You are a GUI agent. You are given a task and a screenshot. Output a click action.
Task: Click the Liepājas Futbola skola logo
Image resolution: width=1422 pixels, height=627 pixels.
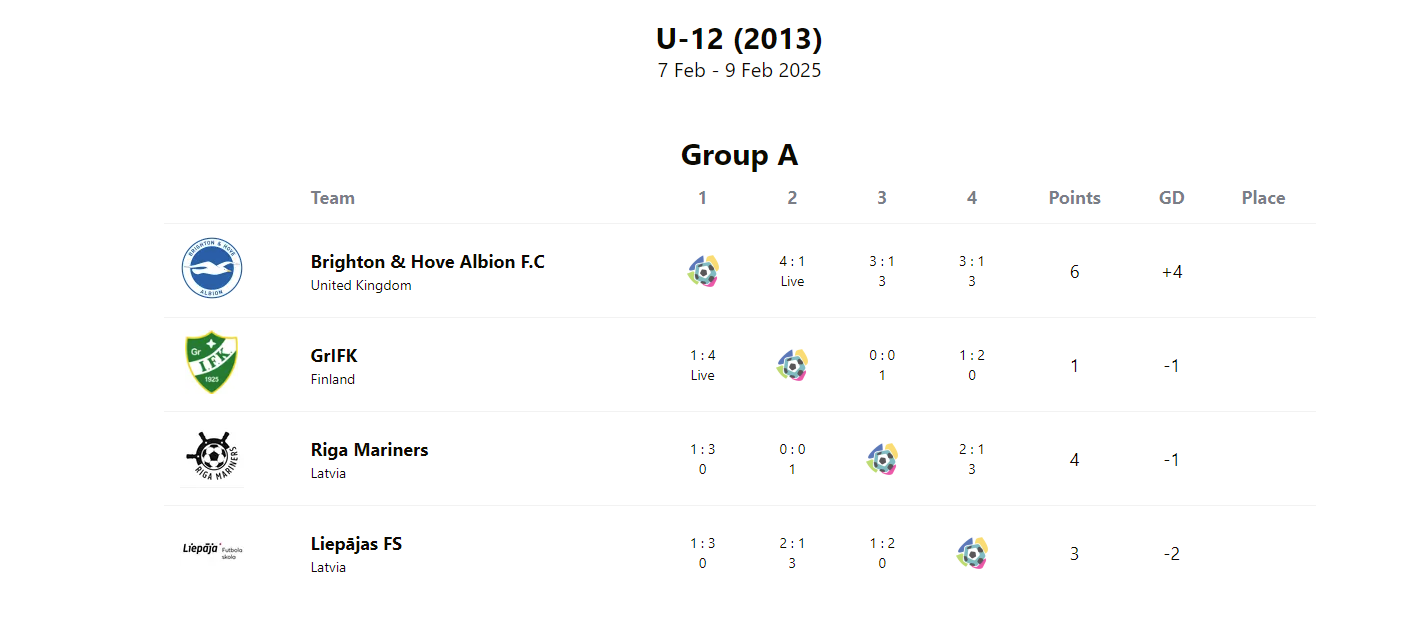pyautogui.click(x=212, y=551)
